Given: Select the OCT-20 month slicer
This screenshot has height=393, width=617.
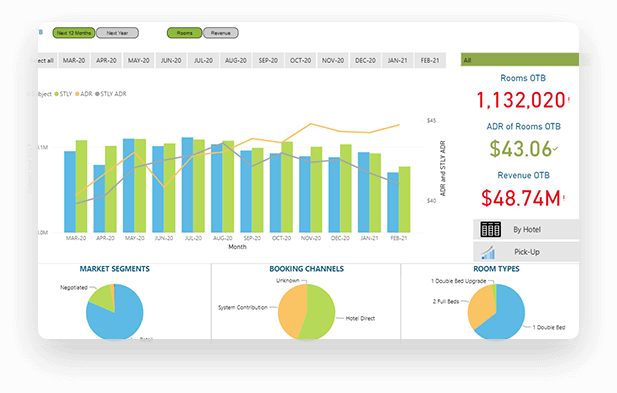Looking at the screenshot, I should click(300, 61).
